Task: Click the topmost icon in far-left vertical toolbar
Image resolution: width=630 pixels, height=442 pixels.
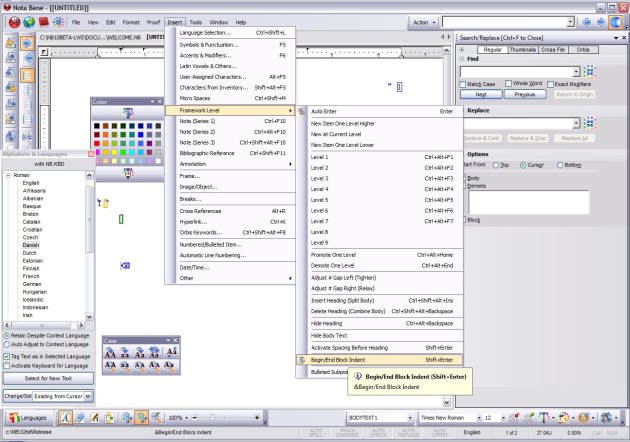Action: click(10, 43)
